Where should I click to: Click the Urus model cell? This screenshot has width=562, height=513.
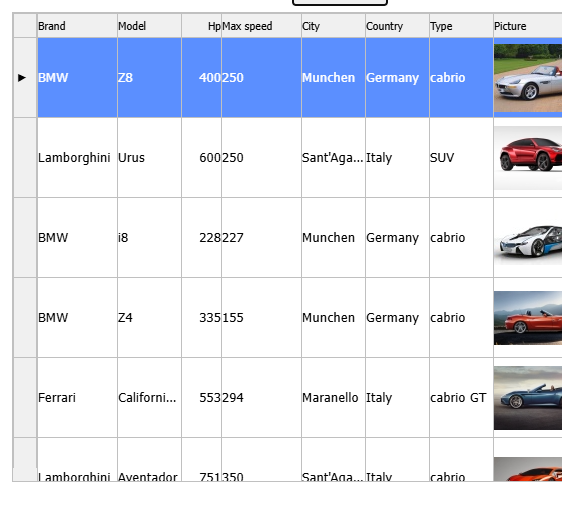point(149,157)
